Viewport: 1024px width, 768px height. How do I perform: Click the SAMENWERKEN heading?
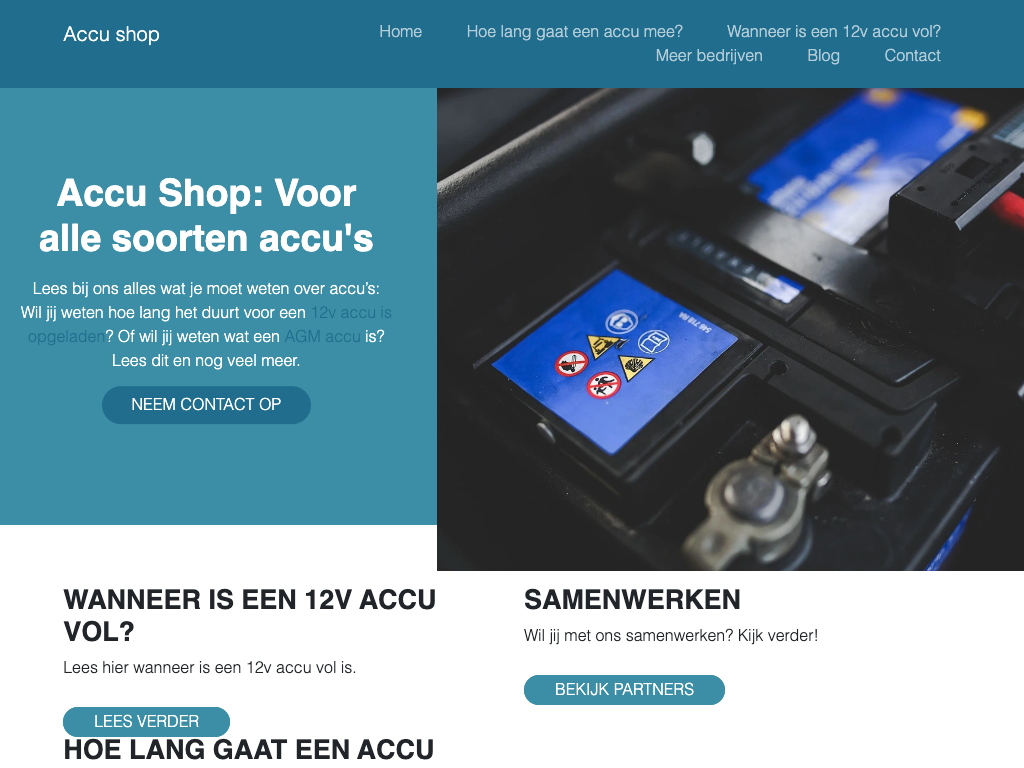(632, 600)
